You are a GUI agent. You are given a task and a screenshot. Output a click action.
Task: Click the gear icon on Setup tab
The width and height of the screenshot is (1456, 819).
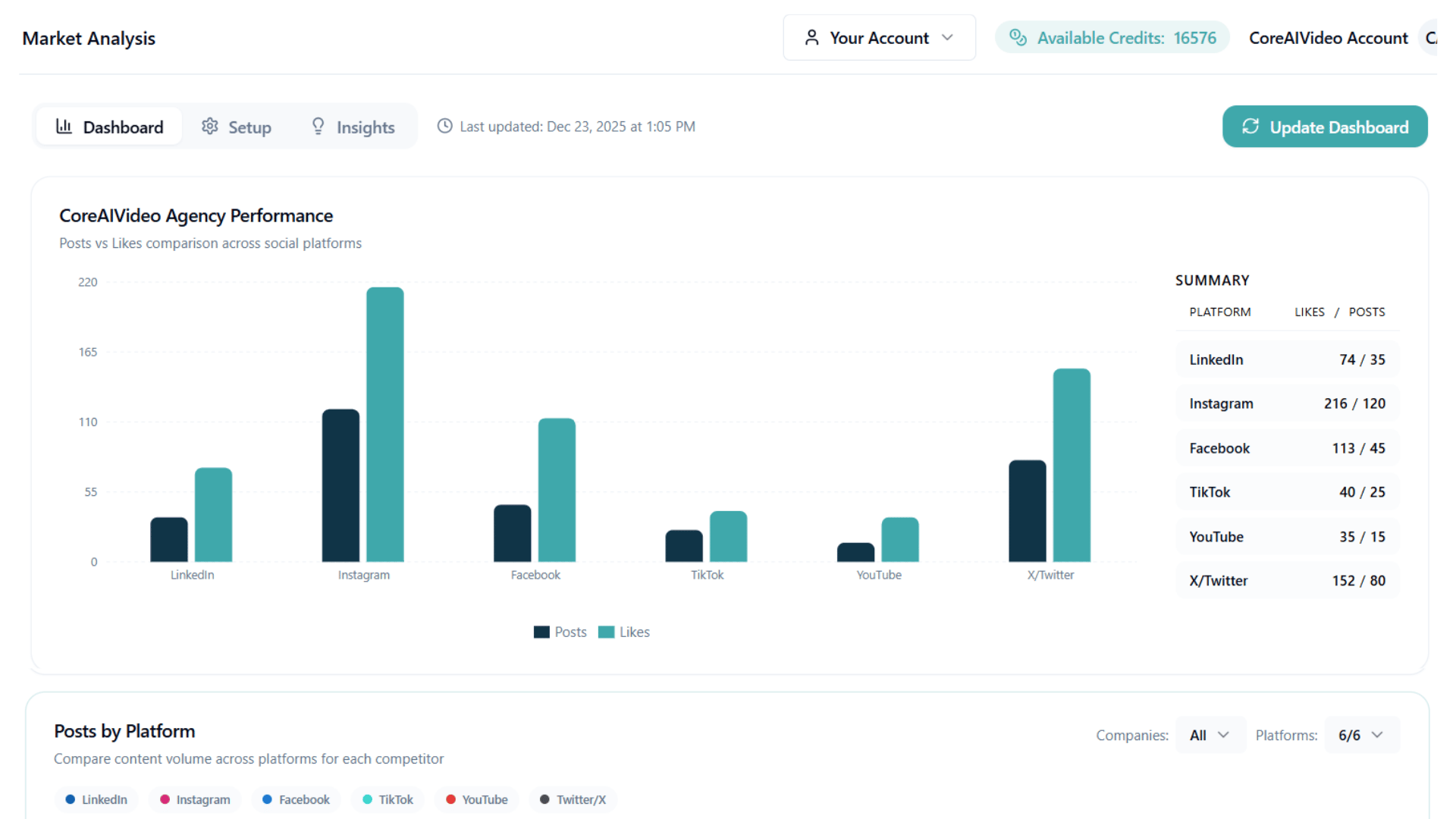pyautogui.click(x=210, y=127)
